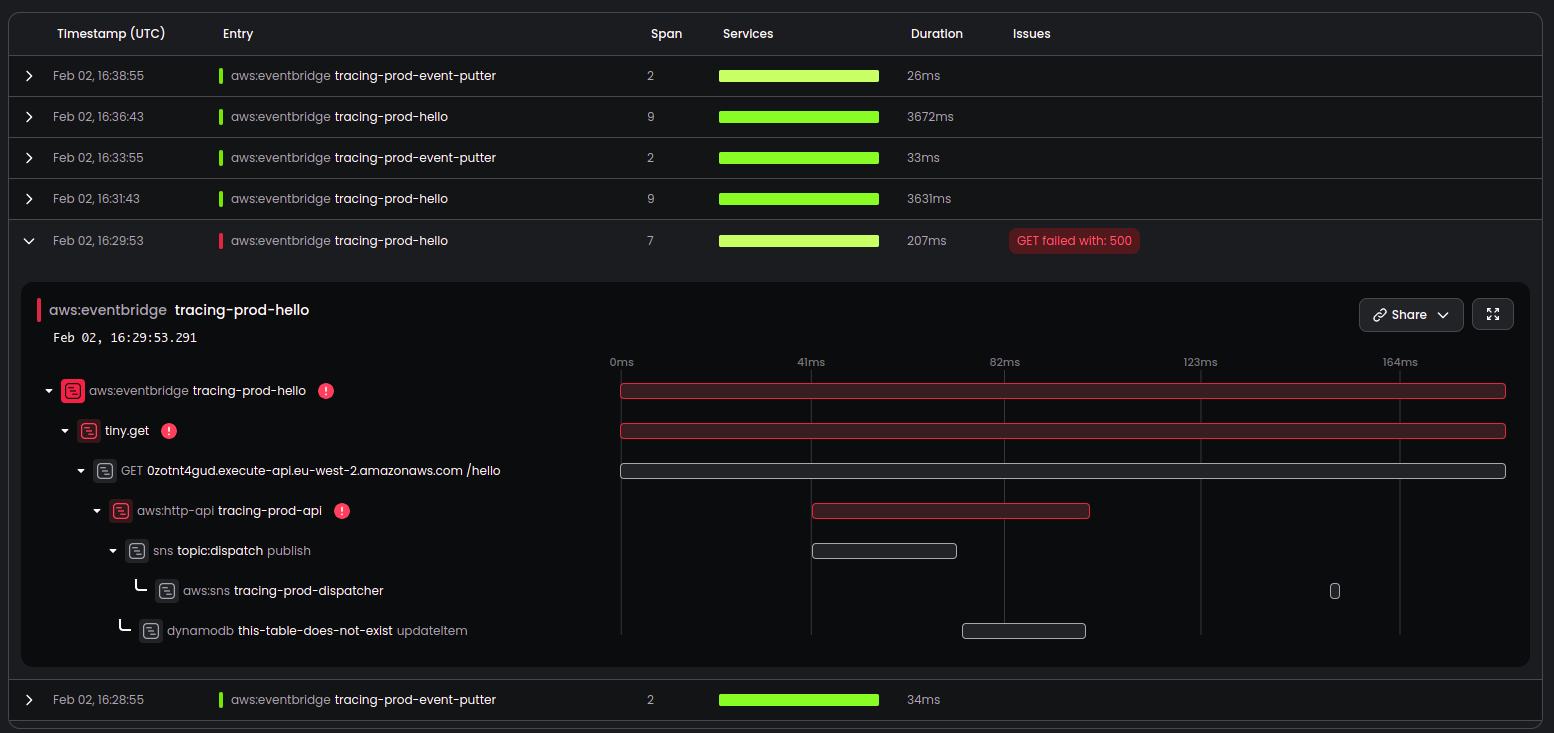
Task: Click the span icon beside aws:http-api tracing-prod-api
Action: click(121, 511)
